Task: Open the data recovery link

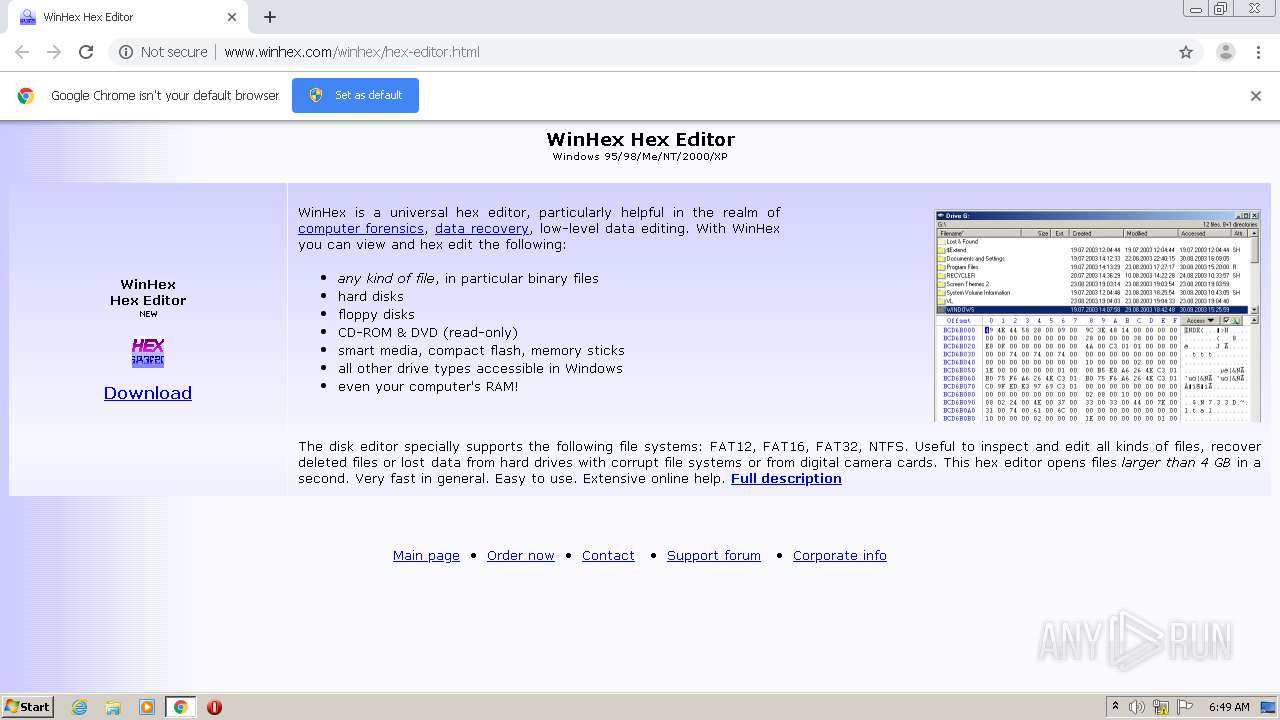Action: point(482,228)
